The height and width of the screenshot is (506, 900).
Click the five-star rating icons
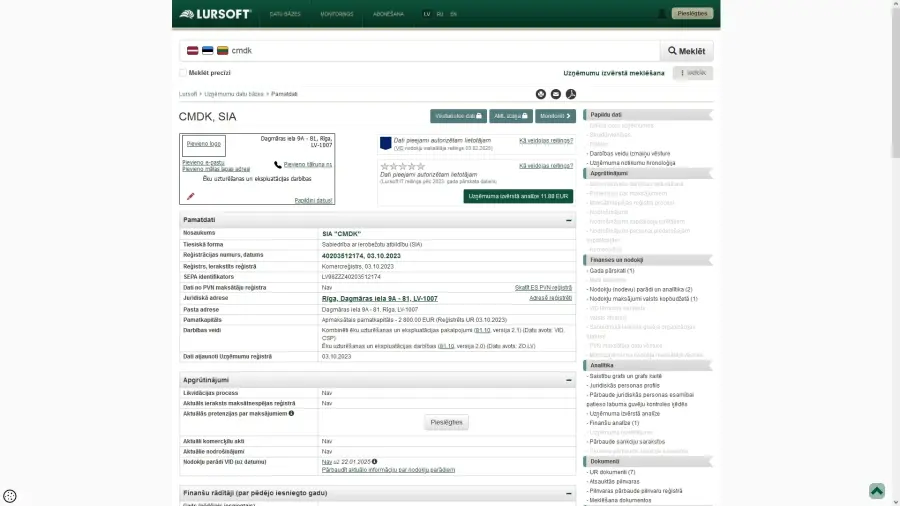pos(402,166)
